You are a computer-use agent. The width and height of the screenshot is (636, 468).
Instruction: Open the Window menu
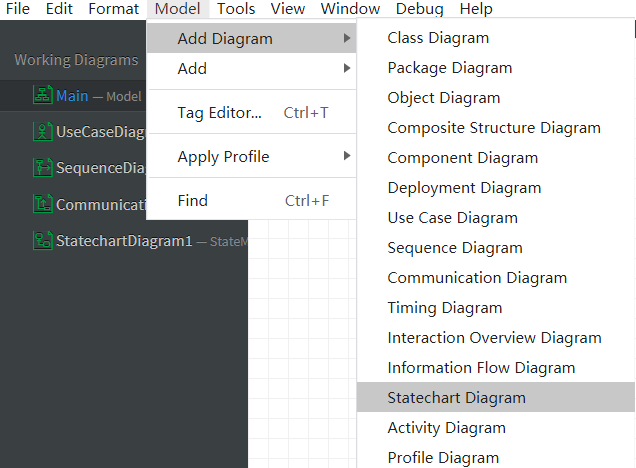350,9
